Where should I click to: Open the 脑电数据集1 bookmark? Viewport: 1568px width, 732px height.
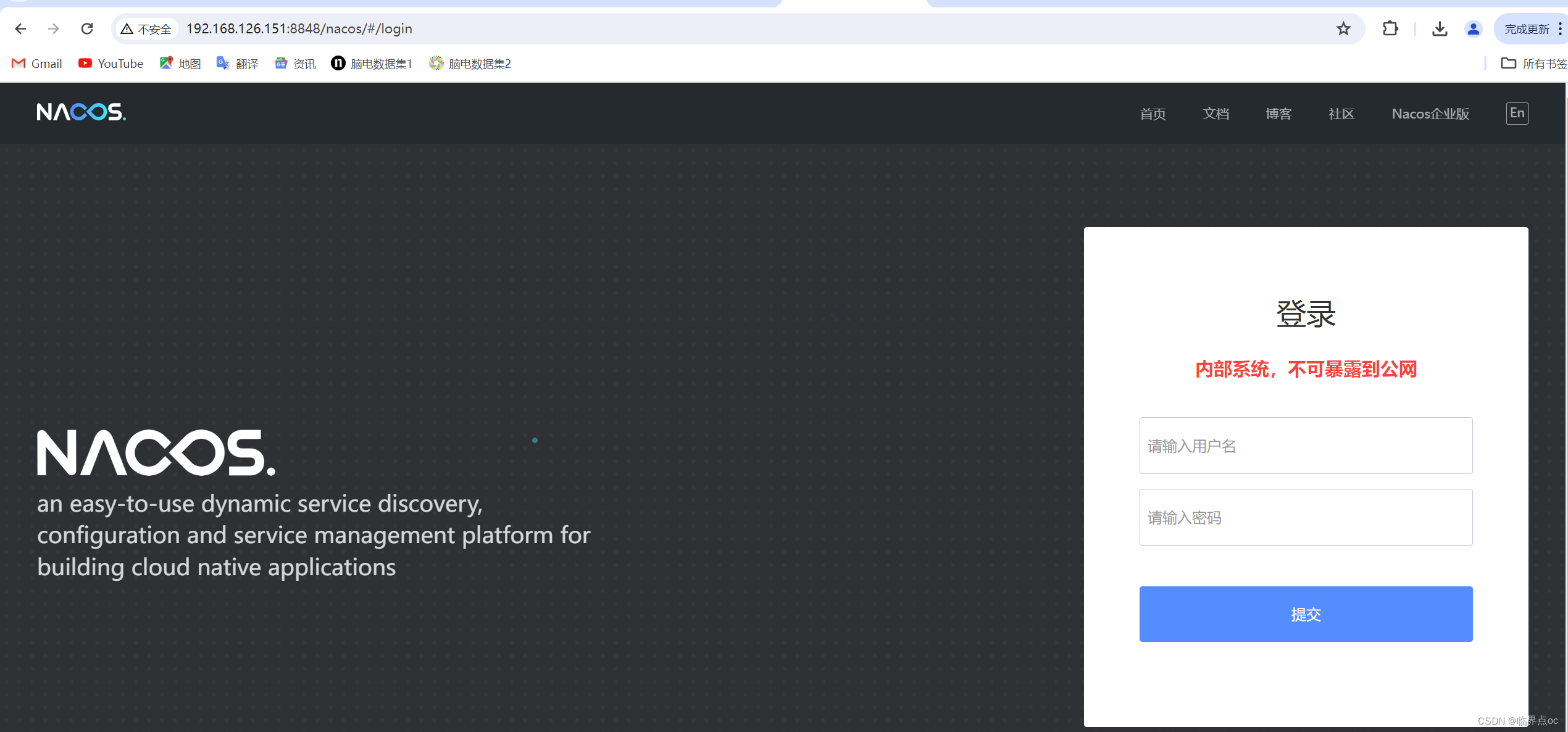372,64
